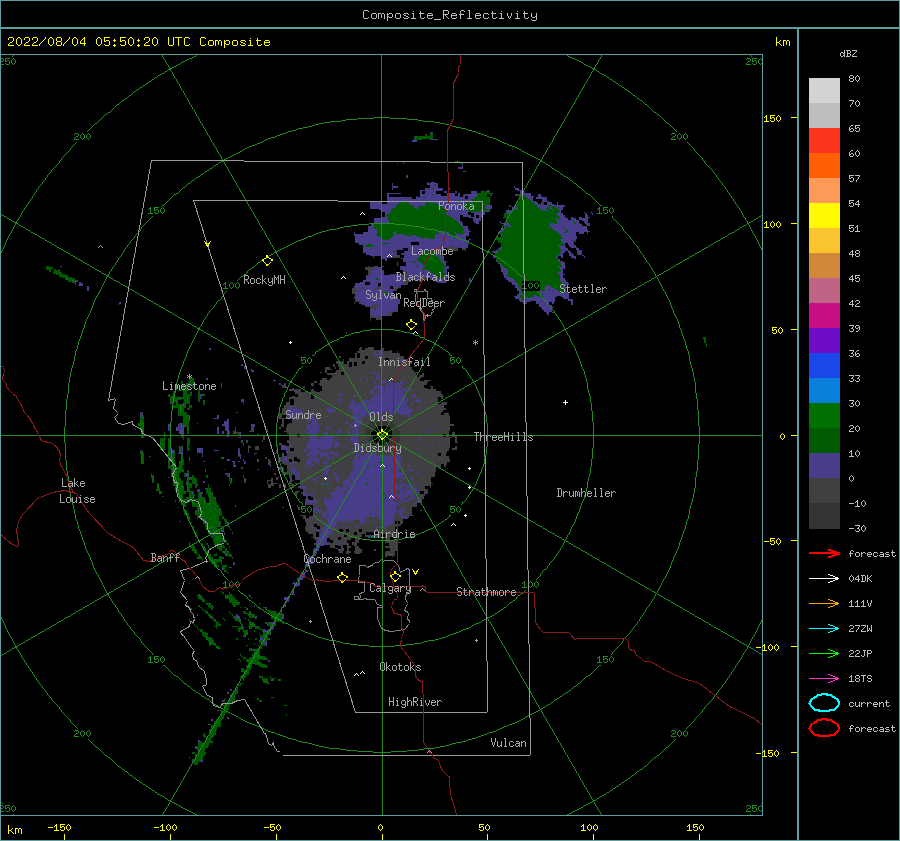Click the Cochrane city label
The height and width of the screenshot is (841, 900).
(327, 559)
